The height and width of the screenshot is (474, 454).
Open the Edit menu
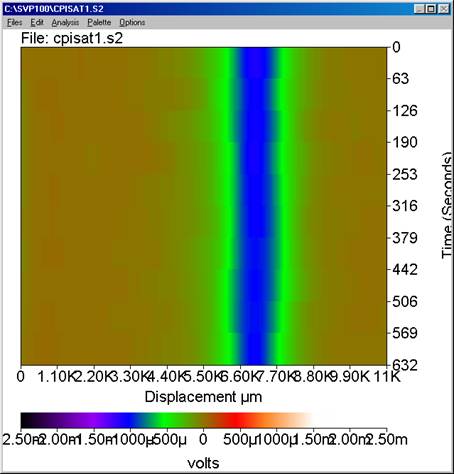[x=37, y=22]
